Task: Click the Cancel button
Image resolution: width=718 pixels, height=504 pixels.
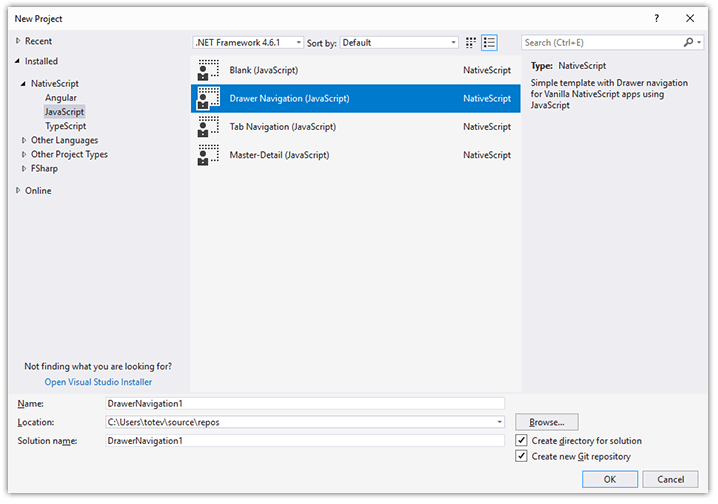Action: [670, 479]
